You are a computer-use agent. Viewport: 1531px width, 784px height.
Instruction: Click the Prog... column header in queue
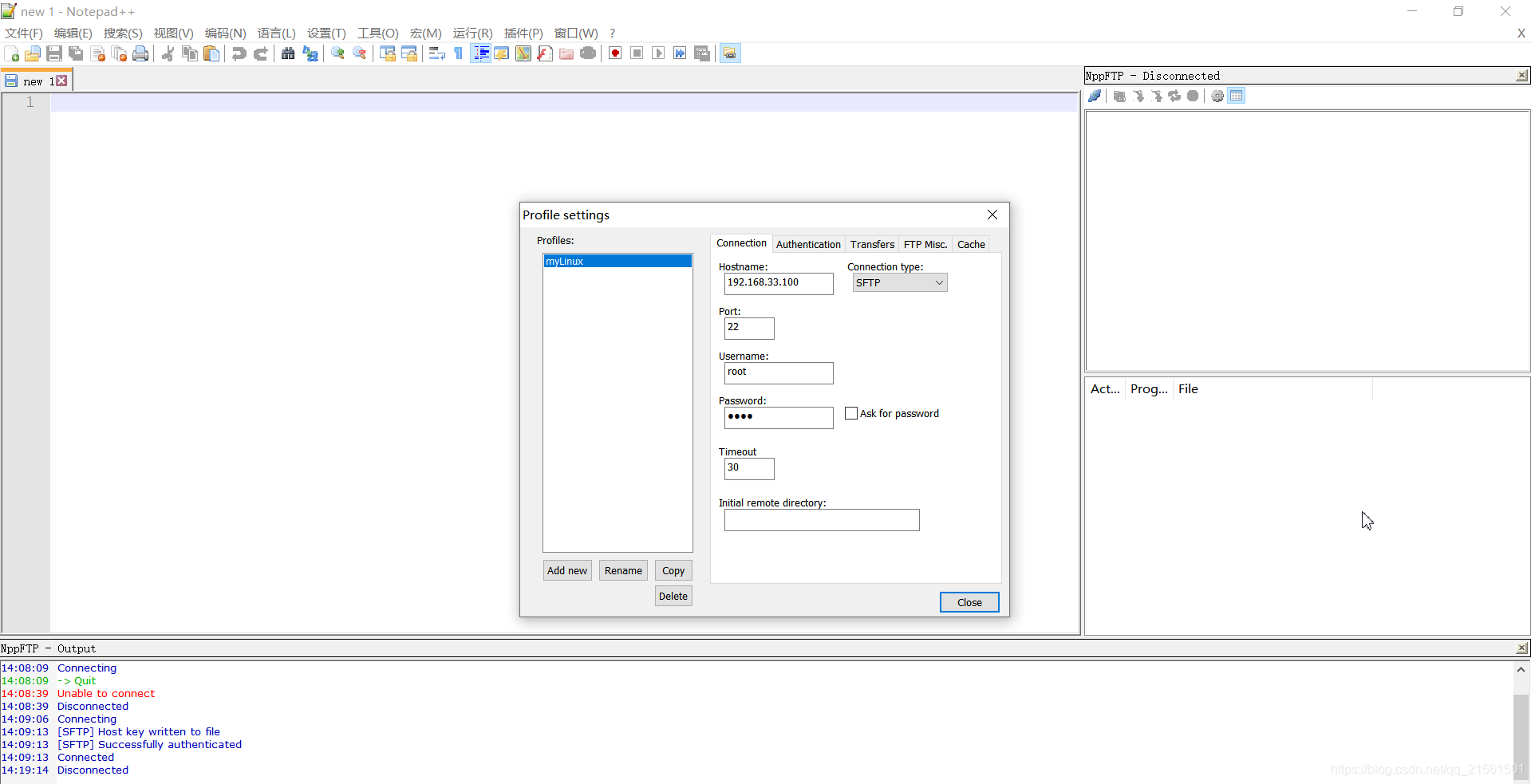click(1149, 388)
